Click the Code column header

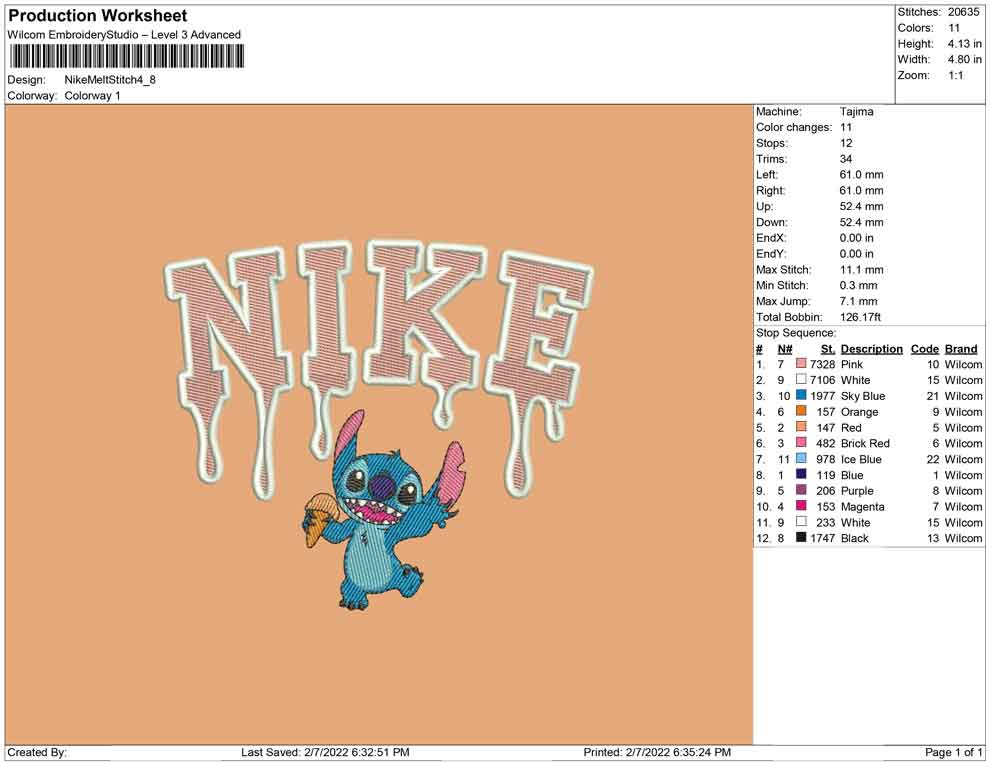click(924, 349)
